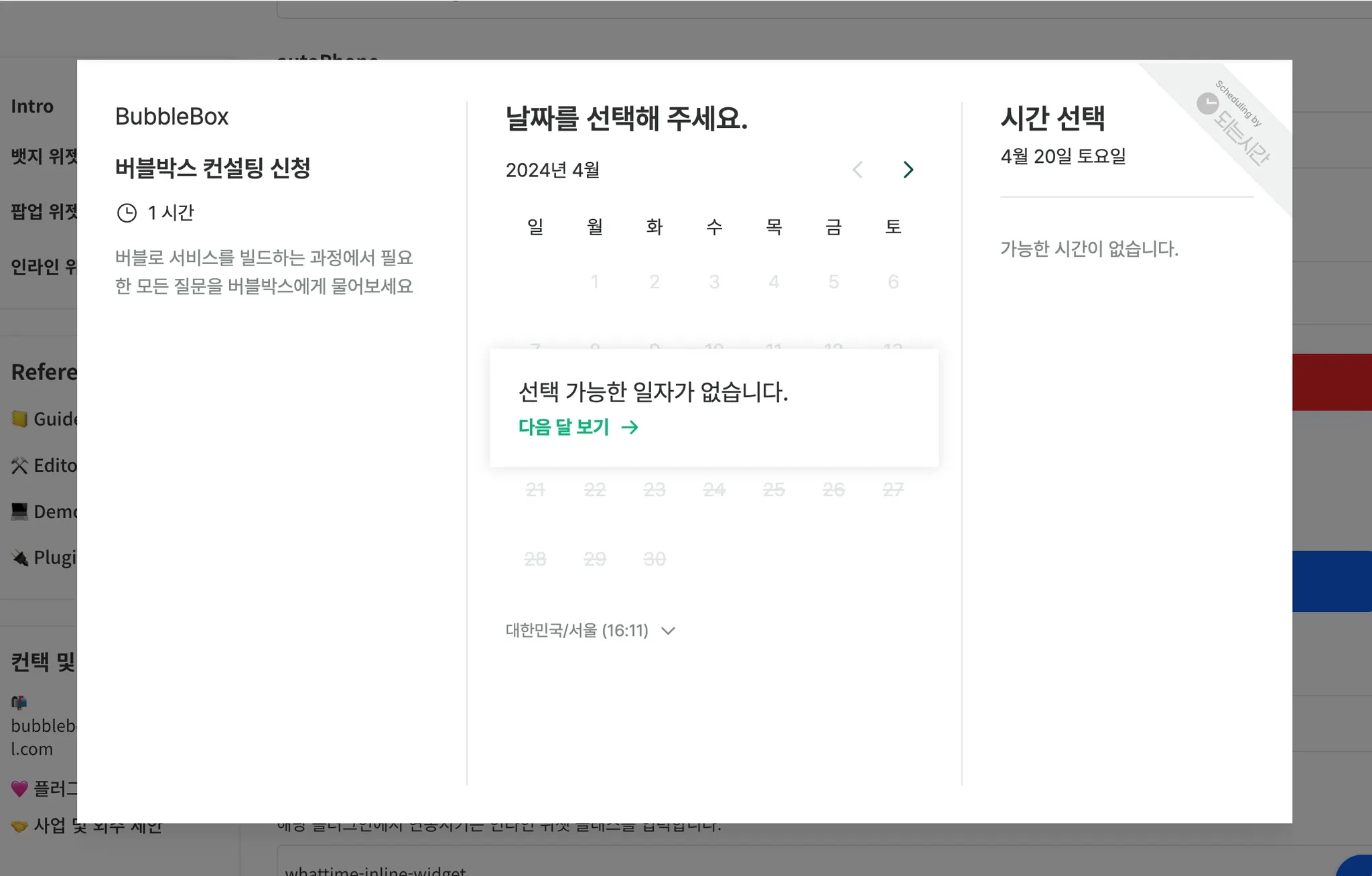This screenshot has width=1372, height=876.
Task: Open the Intro sidebar menu item
Action: click(32, 106)
